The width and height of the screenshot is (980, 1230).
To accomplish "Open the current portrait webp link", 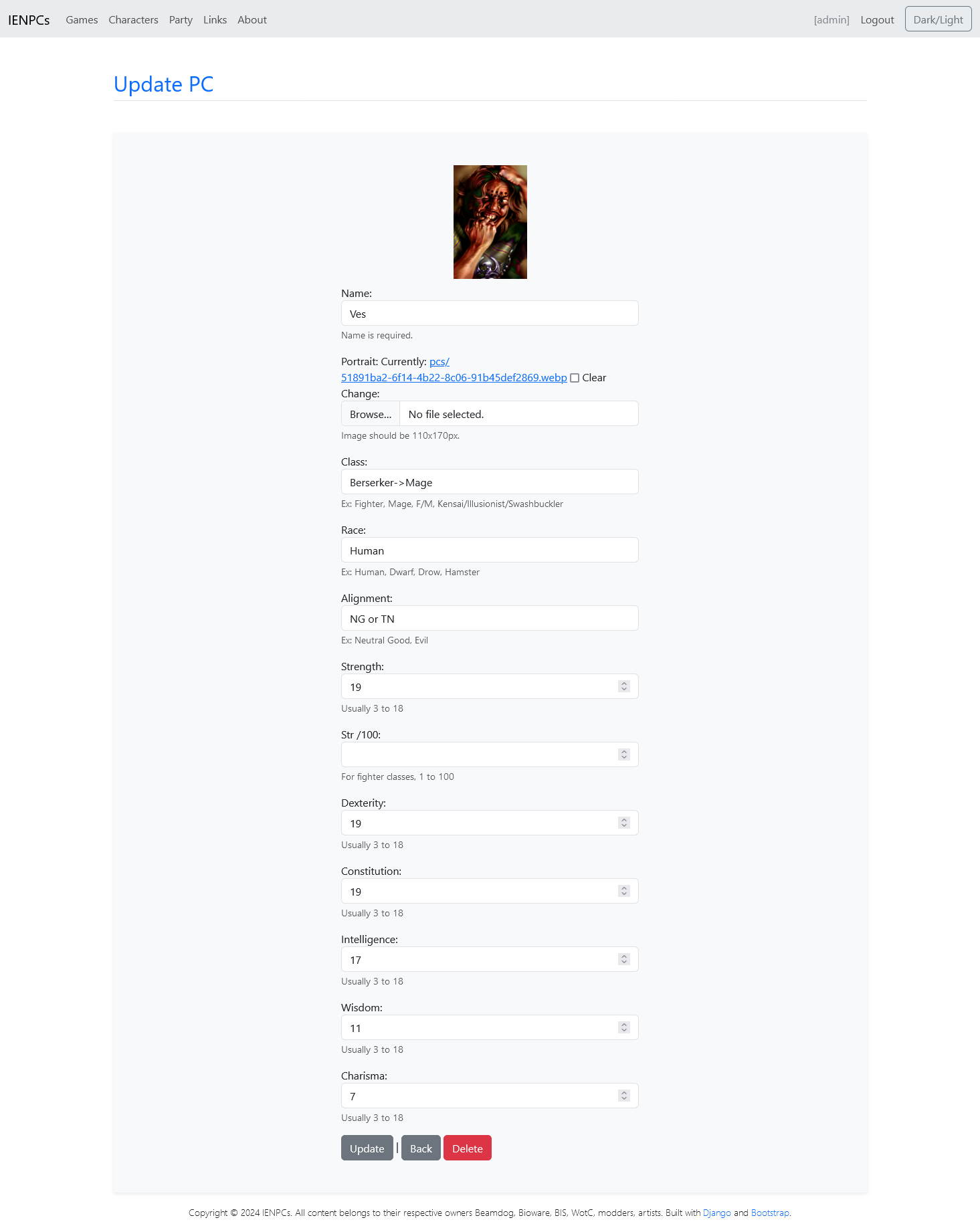I will (x=454, y=378).
